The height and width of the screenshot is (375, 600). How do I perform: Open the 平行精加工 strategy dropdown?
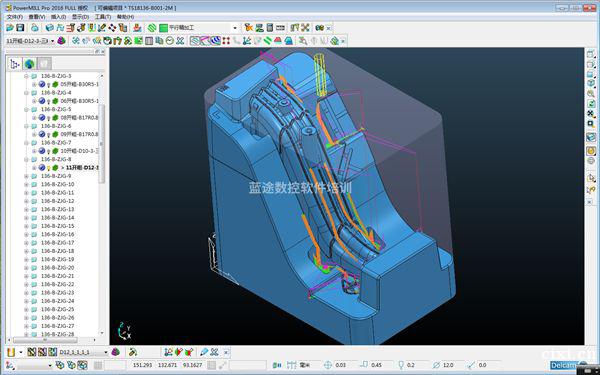(235, 28)
